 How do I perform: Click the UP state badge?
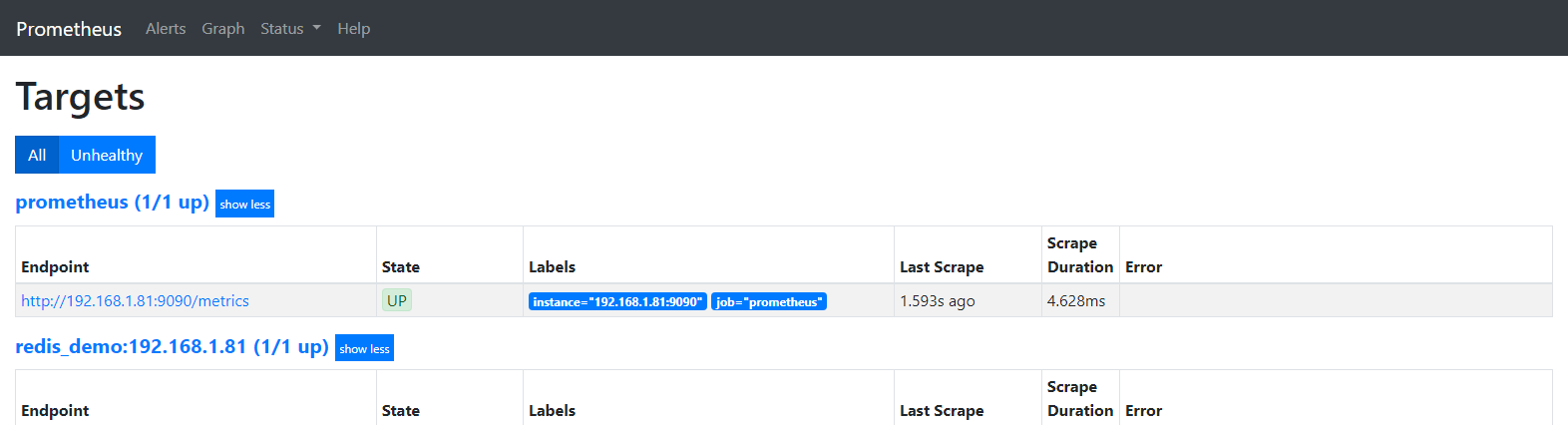[397, 300]
